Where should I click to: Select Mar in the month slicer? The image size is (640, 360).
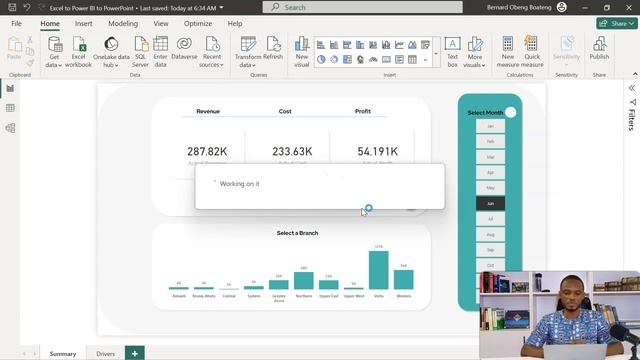tap(490, 157)
